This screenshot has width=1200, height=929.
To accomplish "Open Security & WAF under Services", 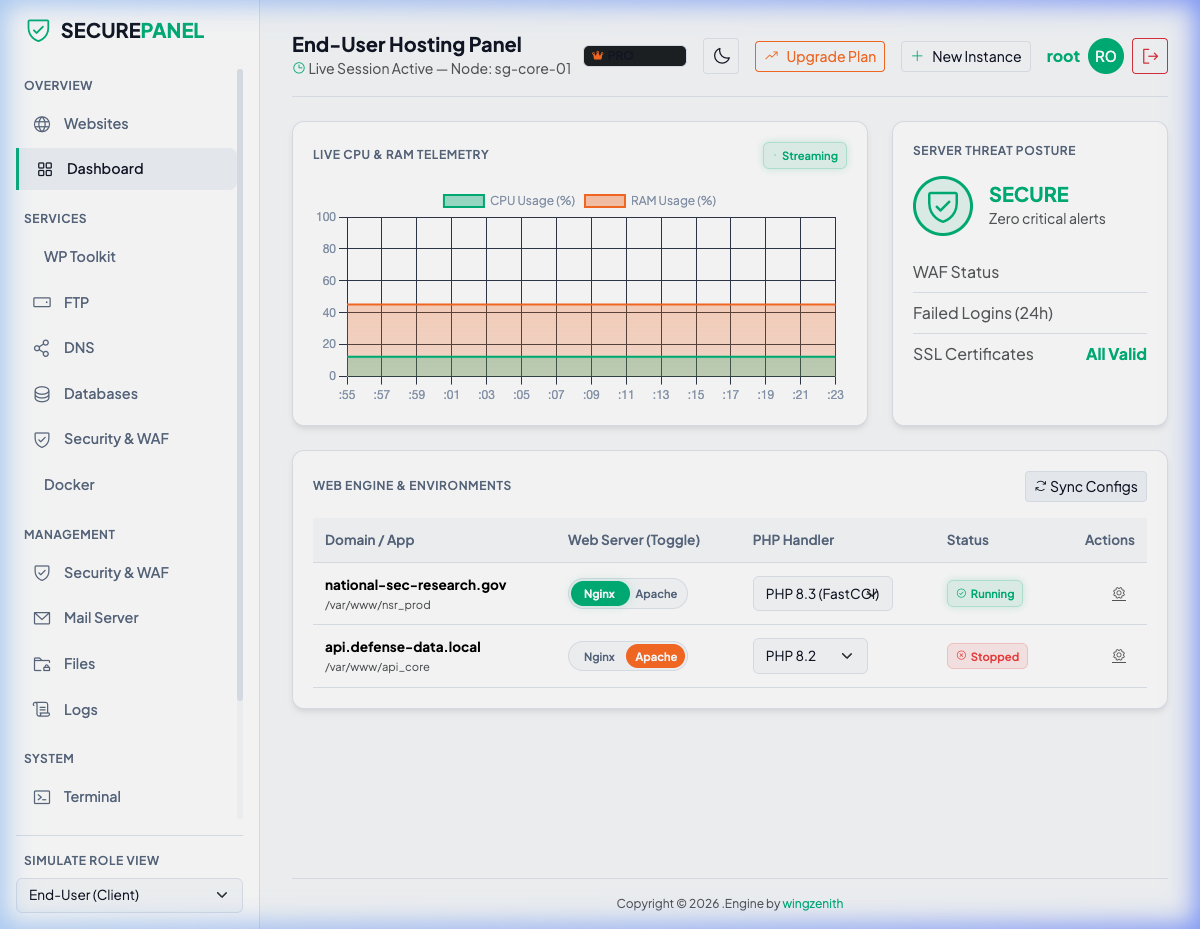I will pos(126,439).
